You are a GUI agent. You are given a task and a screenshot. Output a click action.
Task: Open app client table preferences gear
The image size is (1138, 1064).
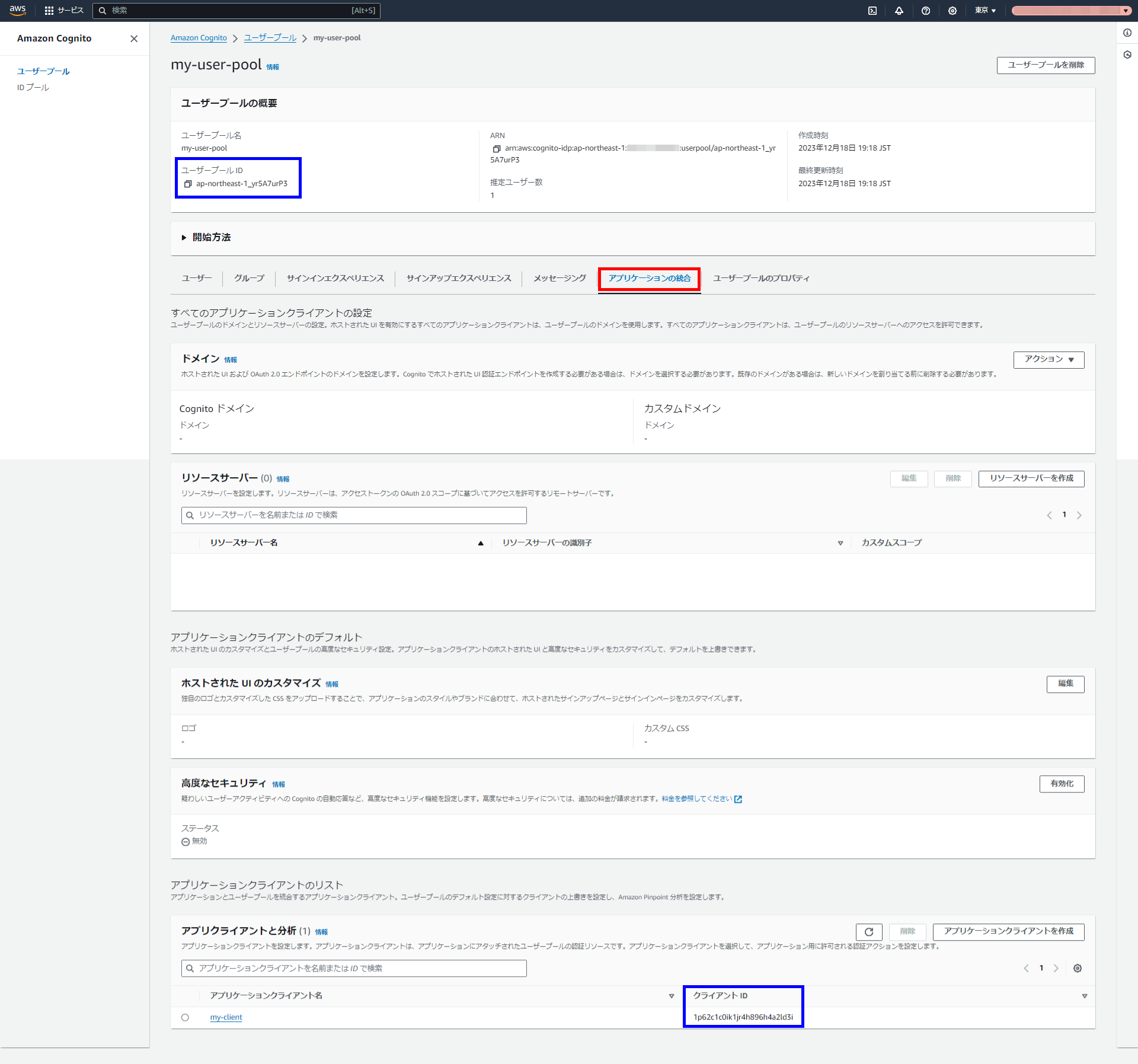point(1078,968)
